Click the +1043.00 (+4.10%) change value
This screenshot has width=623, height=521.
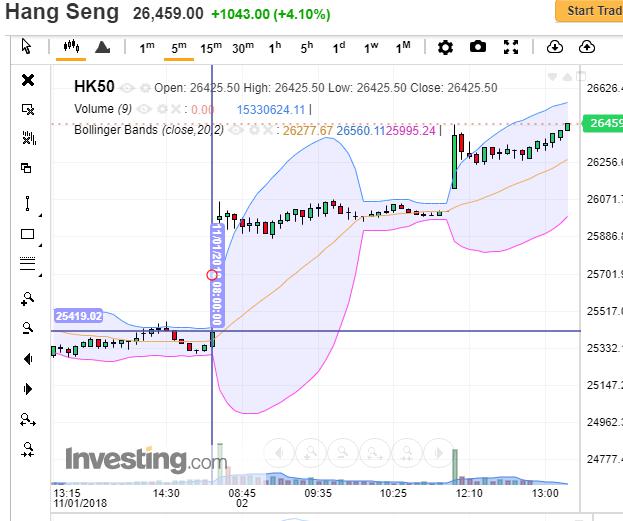pos(271,14)
